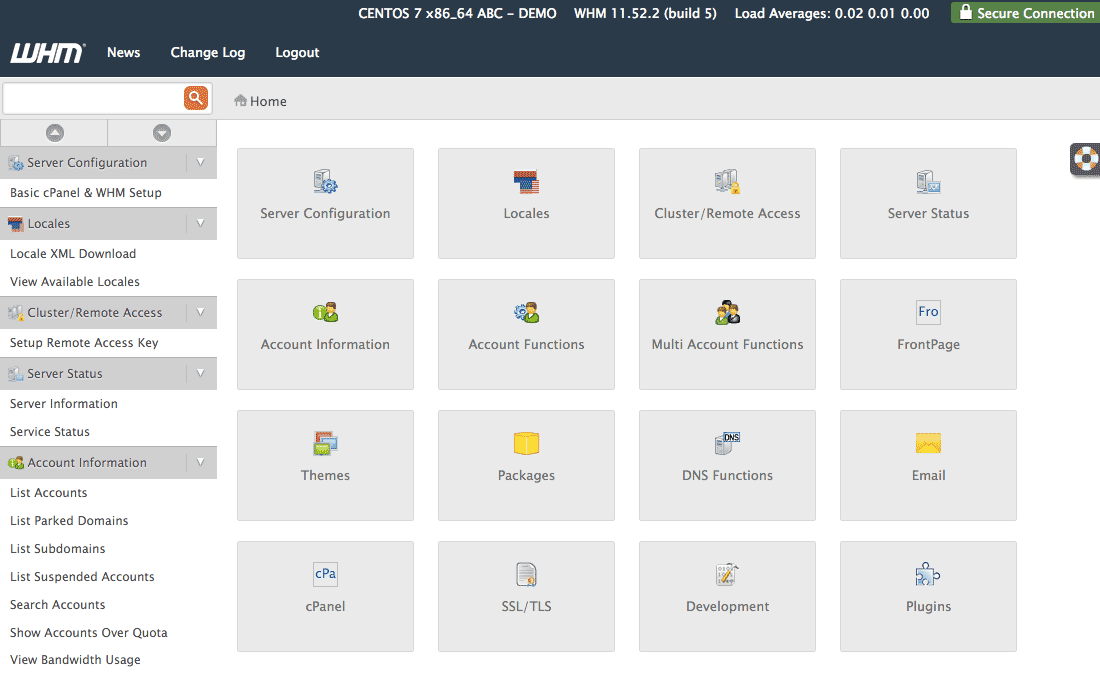Open the Packages box tile icon
1100x674 pixels.
tap(526, 443)
